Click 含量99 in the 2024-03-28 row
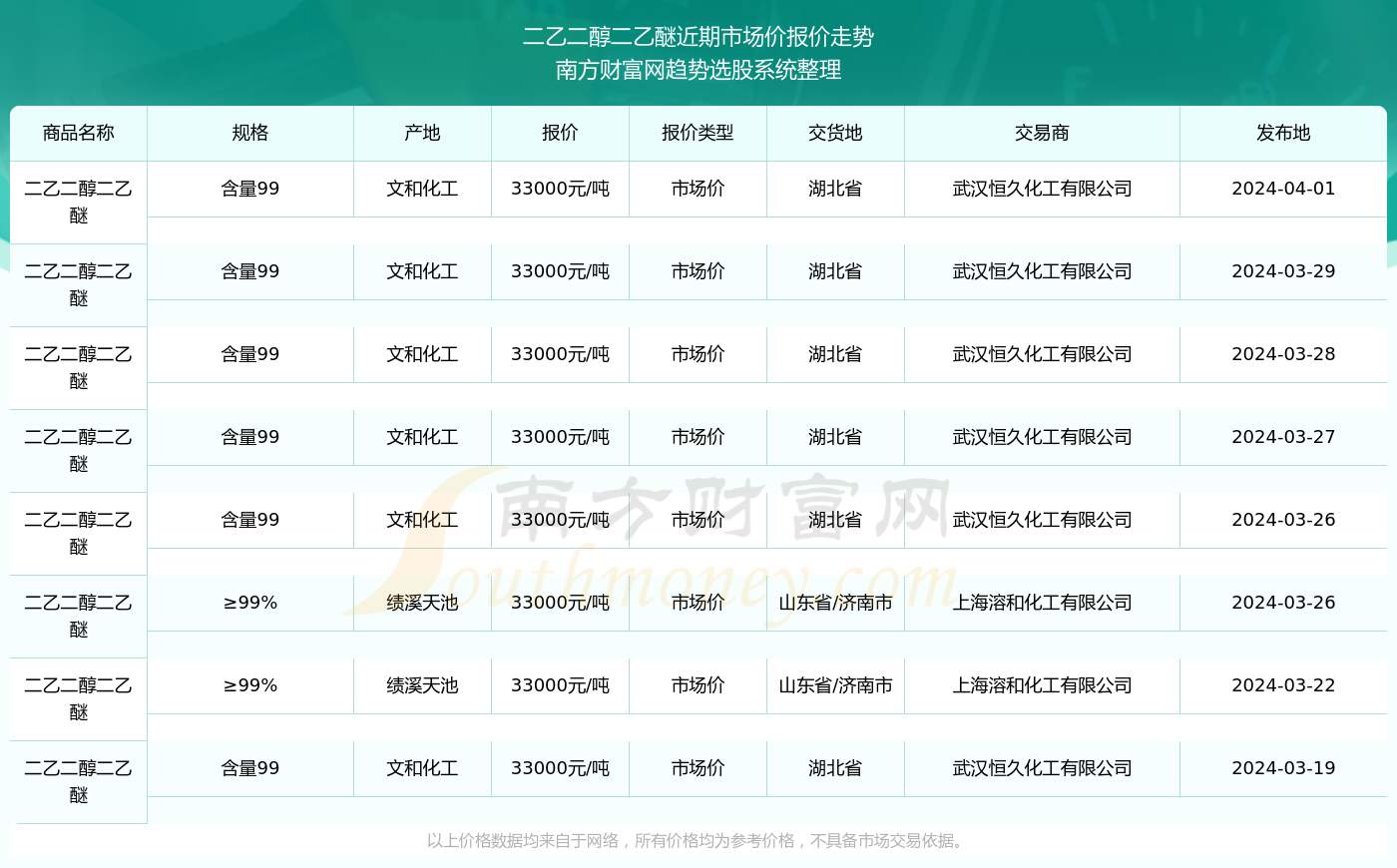 point(250,354)
